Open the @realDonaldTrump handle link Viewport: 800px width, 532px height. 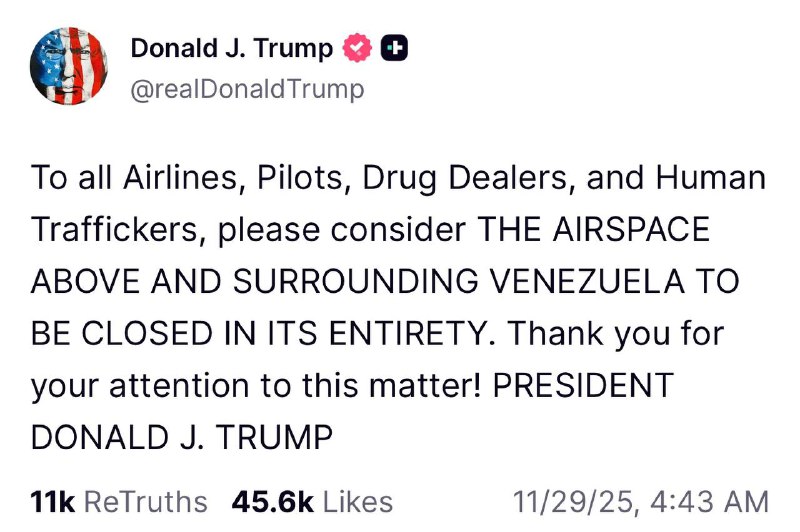pyautogui.click(x=247, y=89)
